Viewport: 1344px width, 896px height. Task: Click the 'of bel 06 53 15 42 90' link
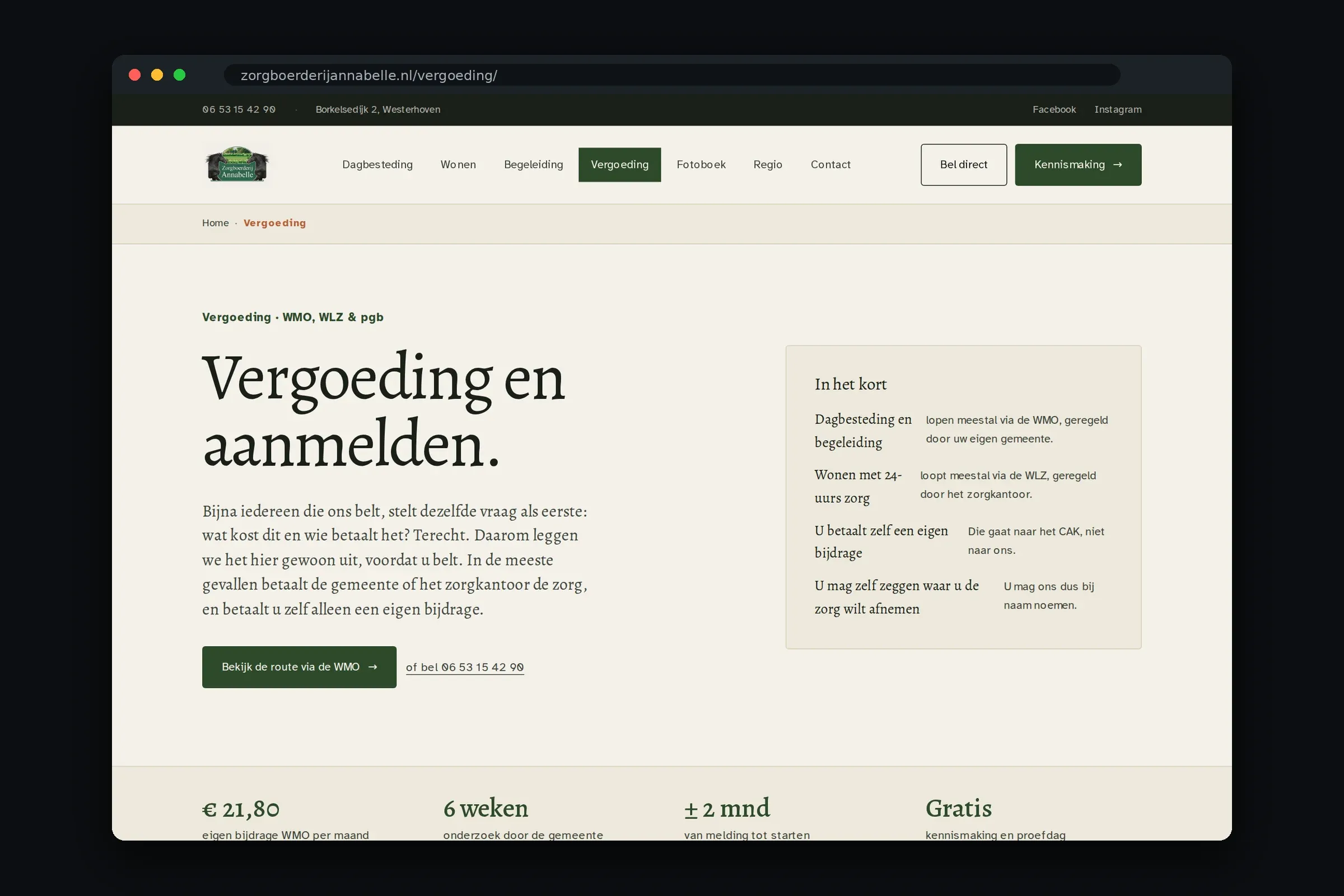pyautogui.click(x=465, y=667)
